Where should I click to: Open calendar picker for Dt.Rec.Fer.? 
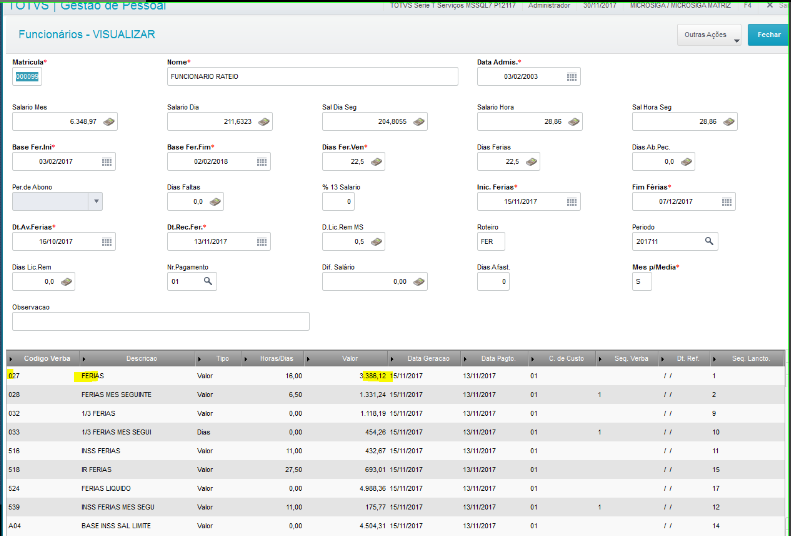pos(261,242)
